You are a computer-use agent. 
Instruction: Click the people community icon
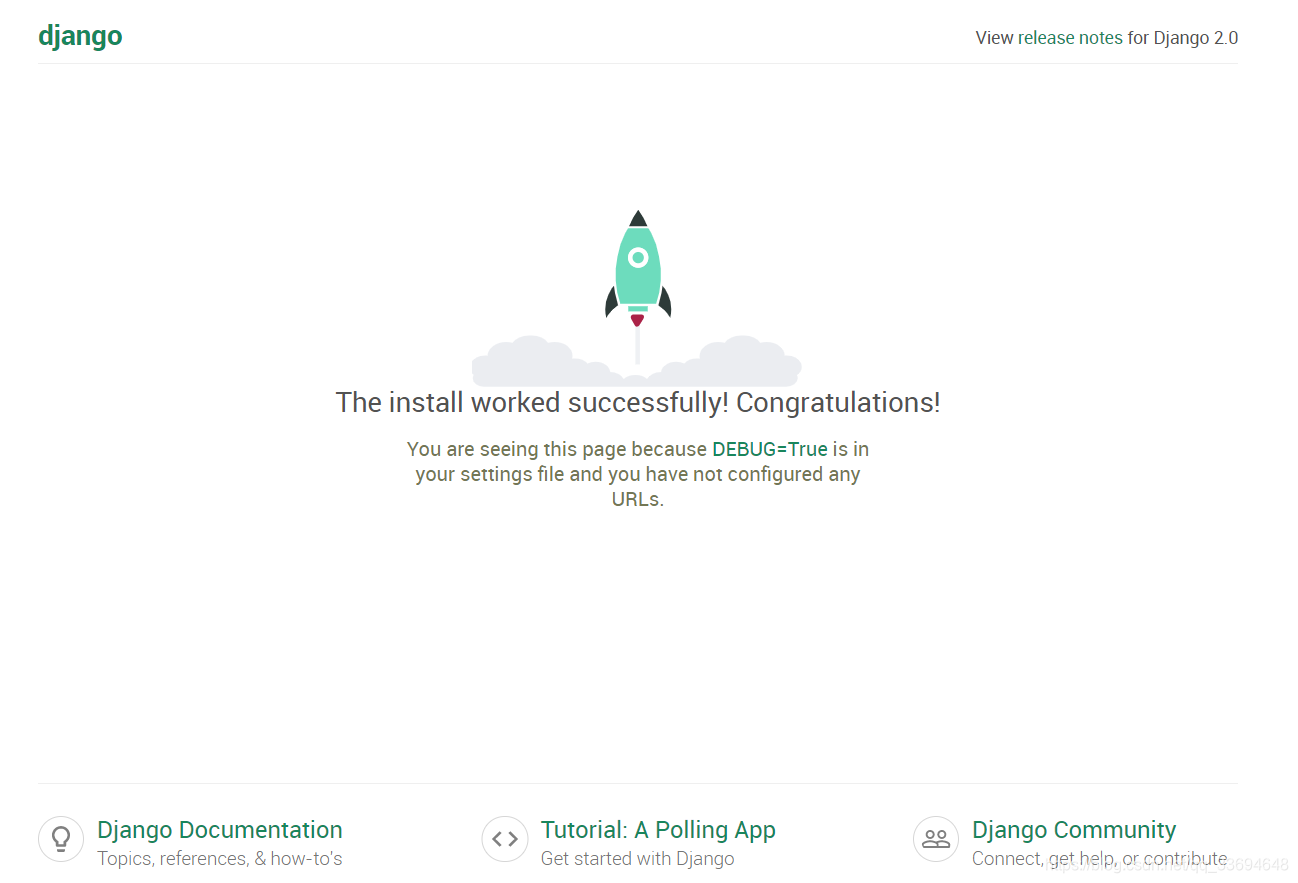tap(936, 839)
